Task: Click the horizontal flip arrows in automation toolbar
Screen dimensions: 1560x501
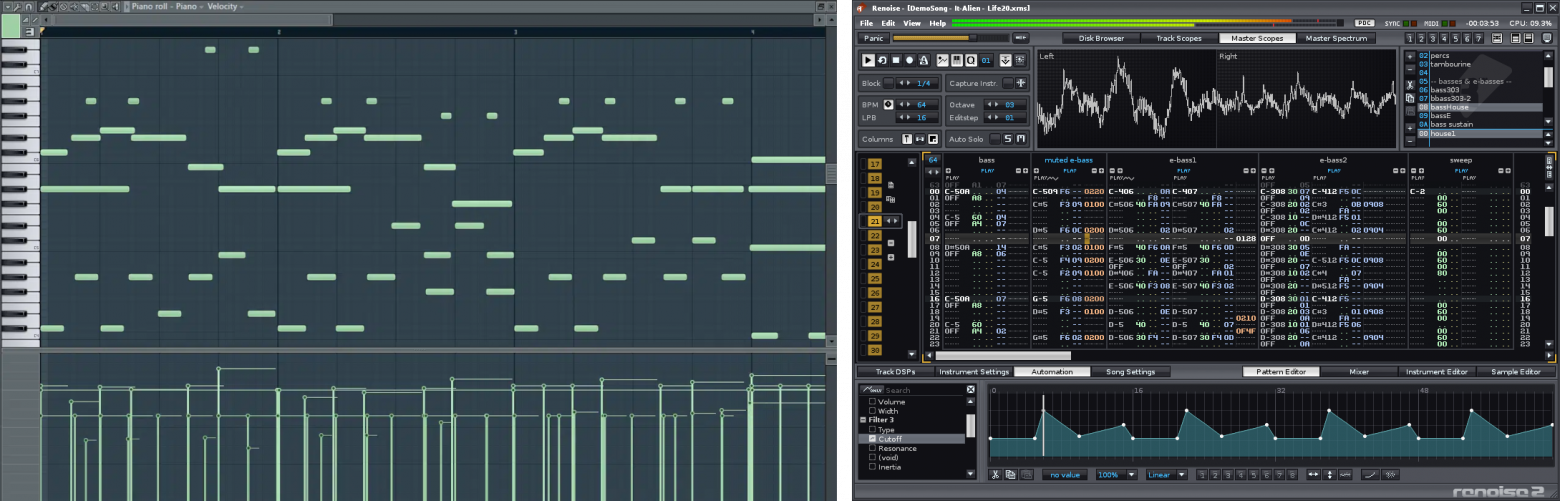Action: tap(1313, 474)
